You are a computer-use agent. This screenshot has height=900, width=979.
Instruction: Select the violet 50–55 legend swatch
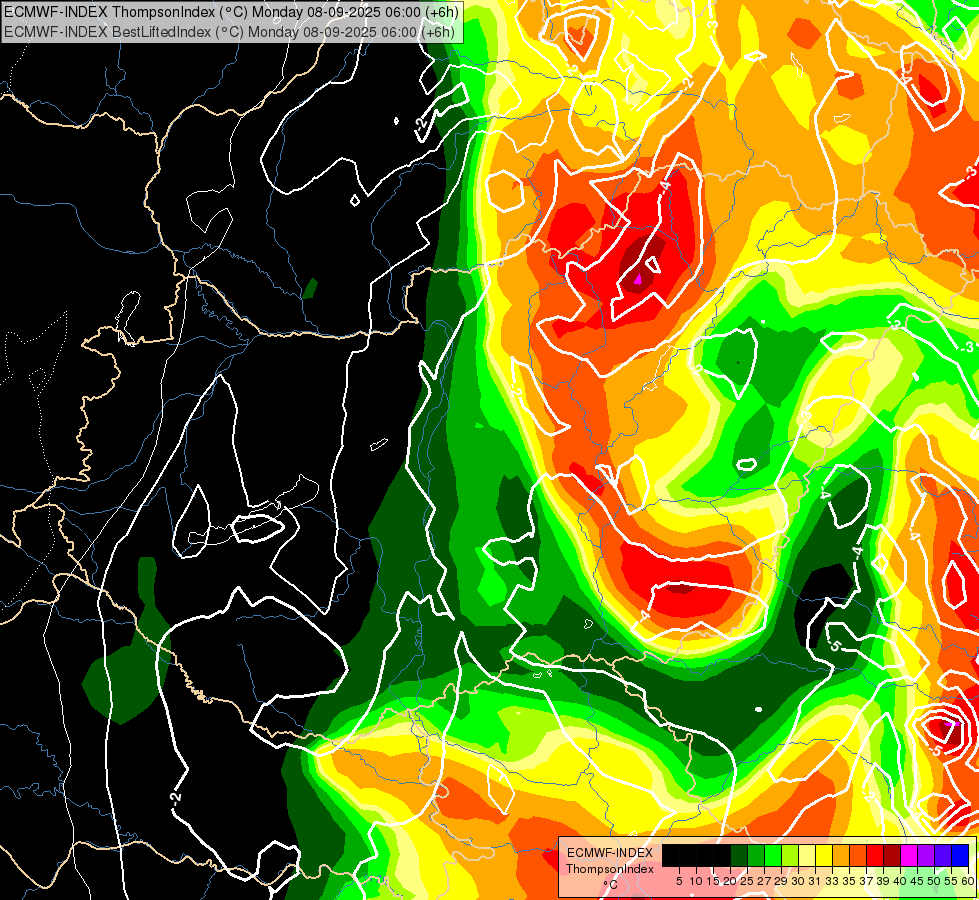(942, 855)
